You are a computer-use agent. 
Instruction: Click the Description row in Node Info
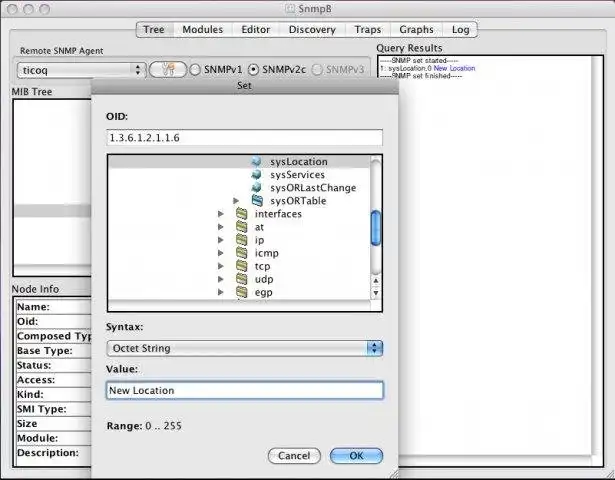[54, 453]
